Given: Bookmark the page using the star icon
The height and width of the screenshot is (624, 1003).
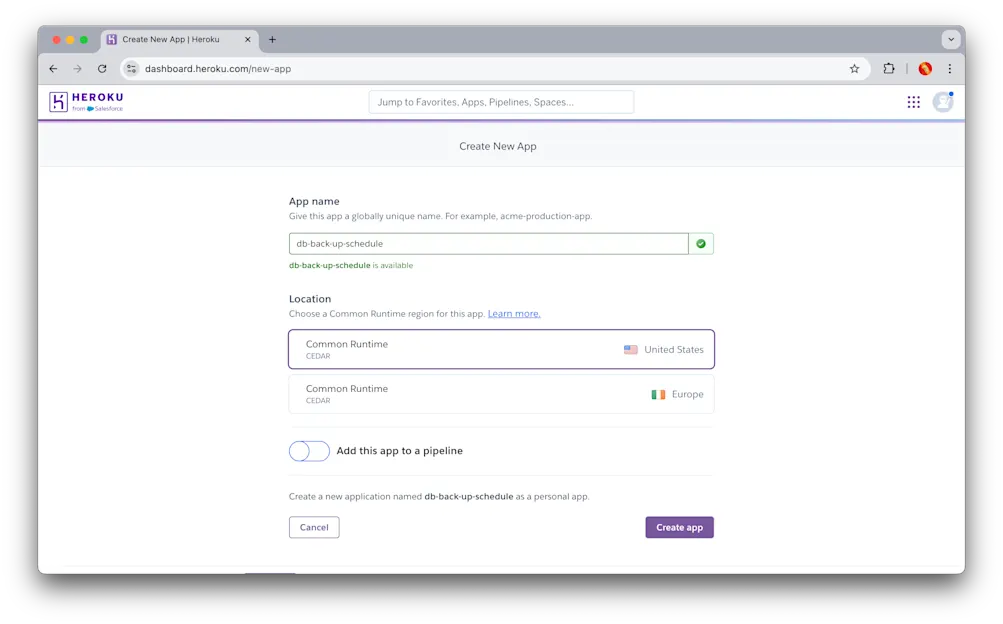Looking at the screenshot, I should pyautogui.click(x=854, y=69).
